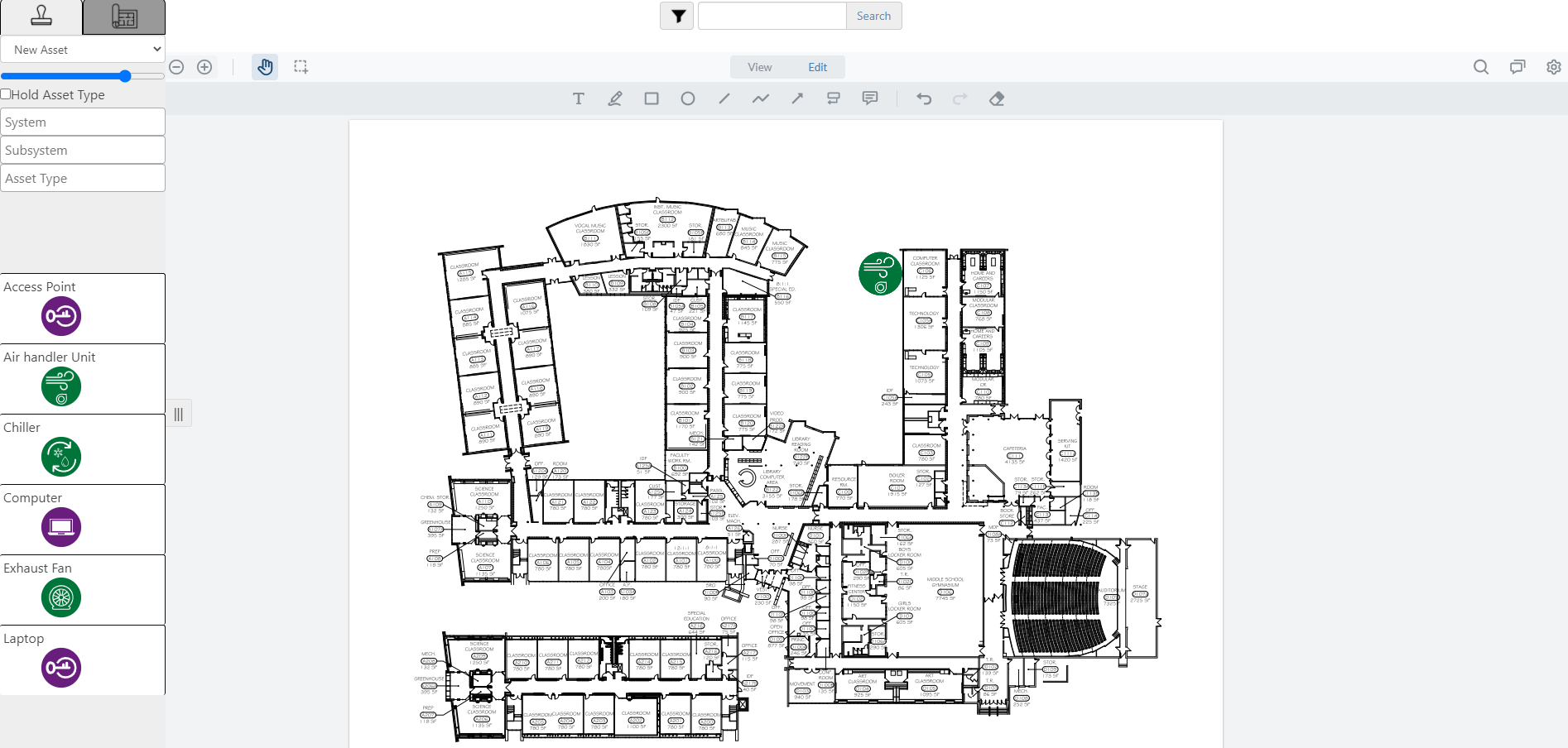Select the Rectangle shape tool
Image resolution: width=1568 pixels, height=748 pixels.
pos(651,98)
